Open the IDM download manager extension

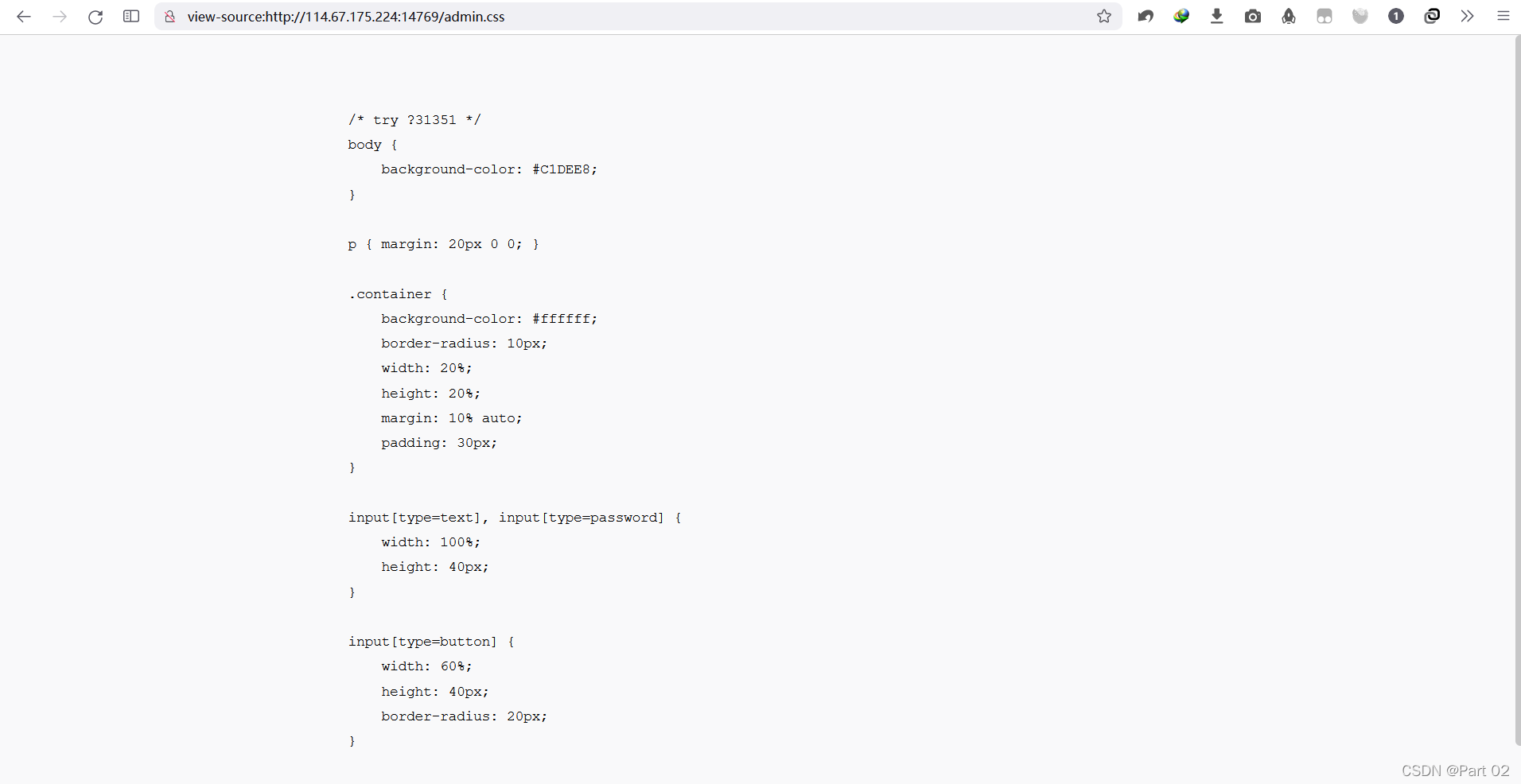tap(1182, 16)
